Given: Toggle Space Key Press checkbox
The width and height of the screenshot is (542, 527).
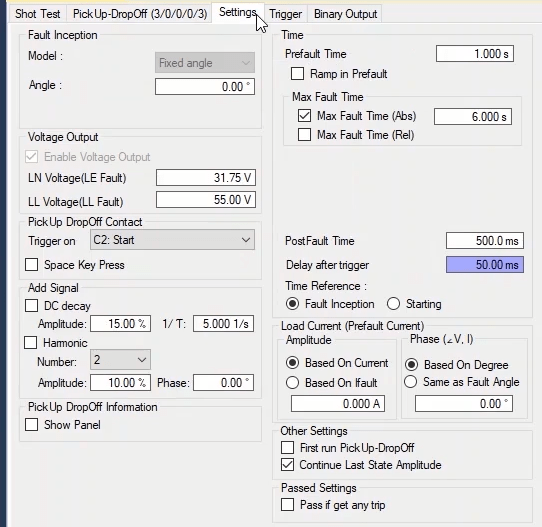Looking at the screenshot, I should tap(31, 265).
